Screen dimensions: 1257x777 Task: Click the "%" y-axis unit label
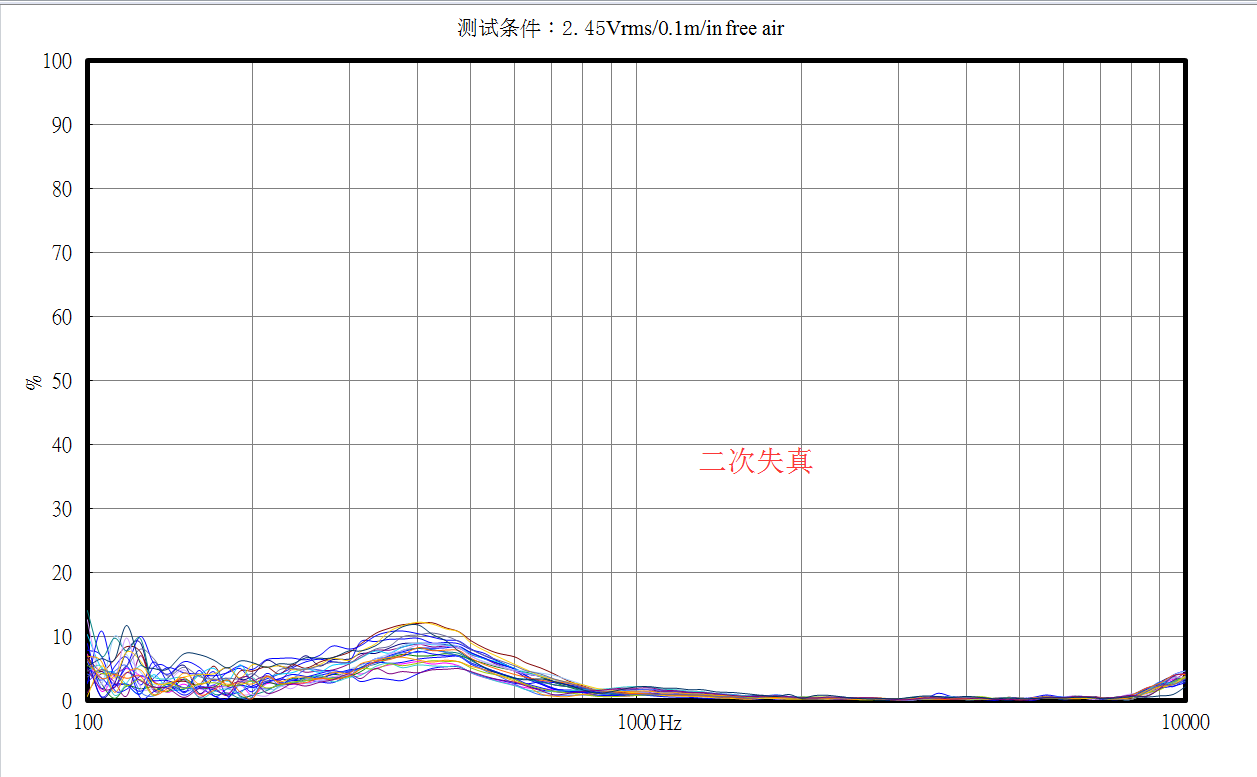(x=34, y=381)
